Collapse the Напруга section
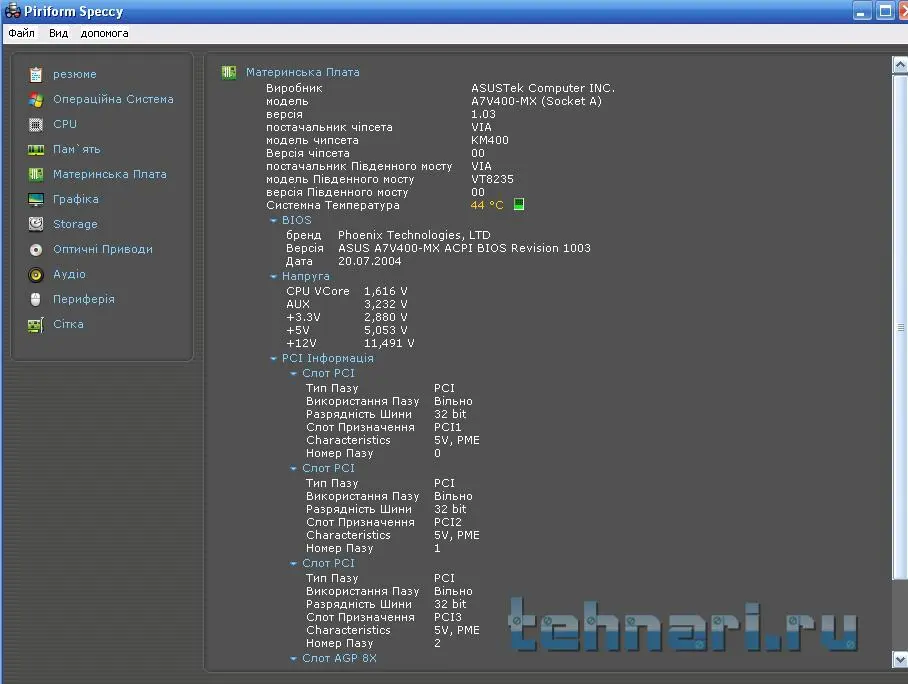This screenshot has height=684, width=908. click(274, 277)
